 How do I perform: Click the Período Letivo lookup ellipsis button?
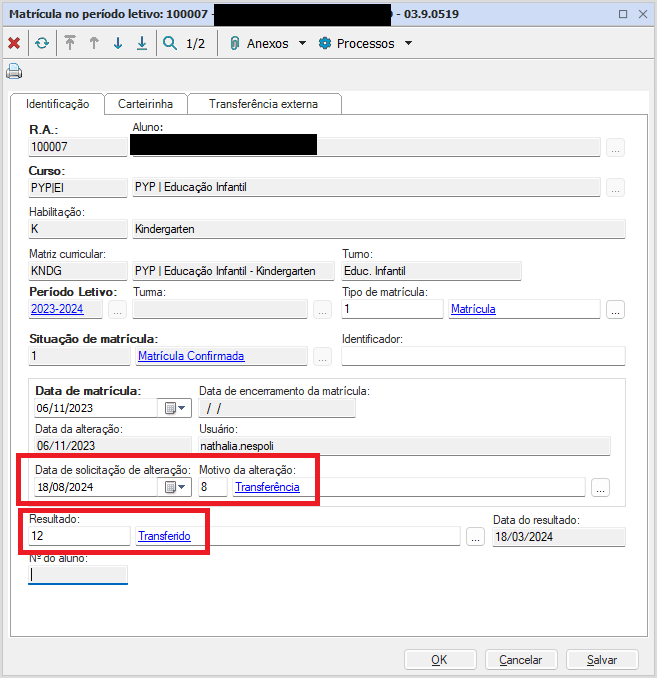point(117,310)
